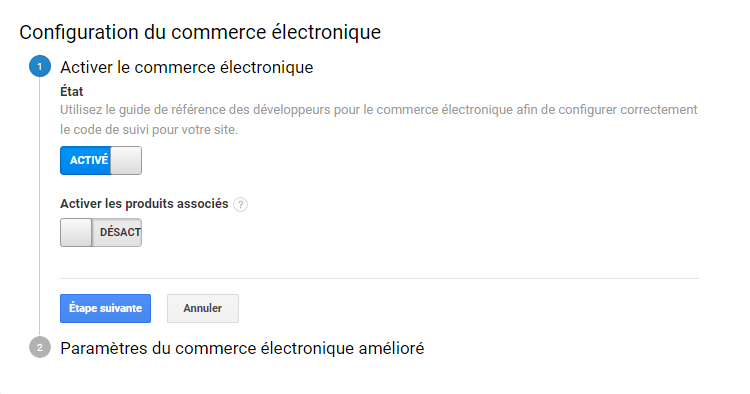The image size is (750, 394).
Task: Click the blue ACTIVÉ text on the switch
Action: pyautogui.click(x=89, y=160)
